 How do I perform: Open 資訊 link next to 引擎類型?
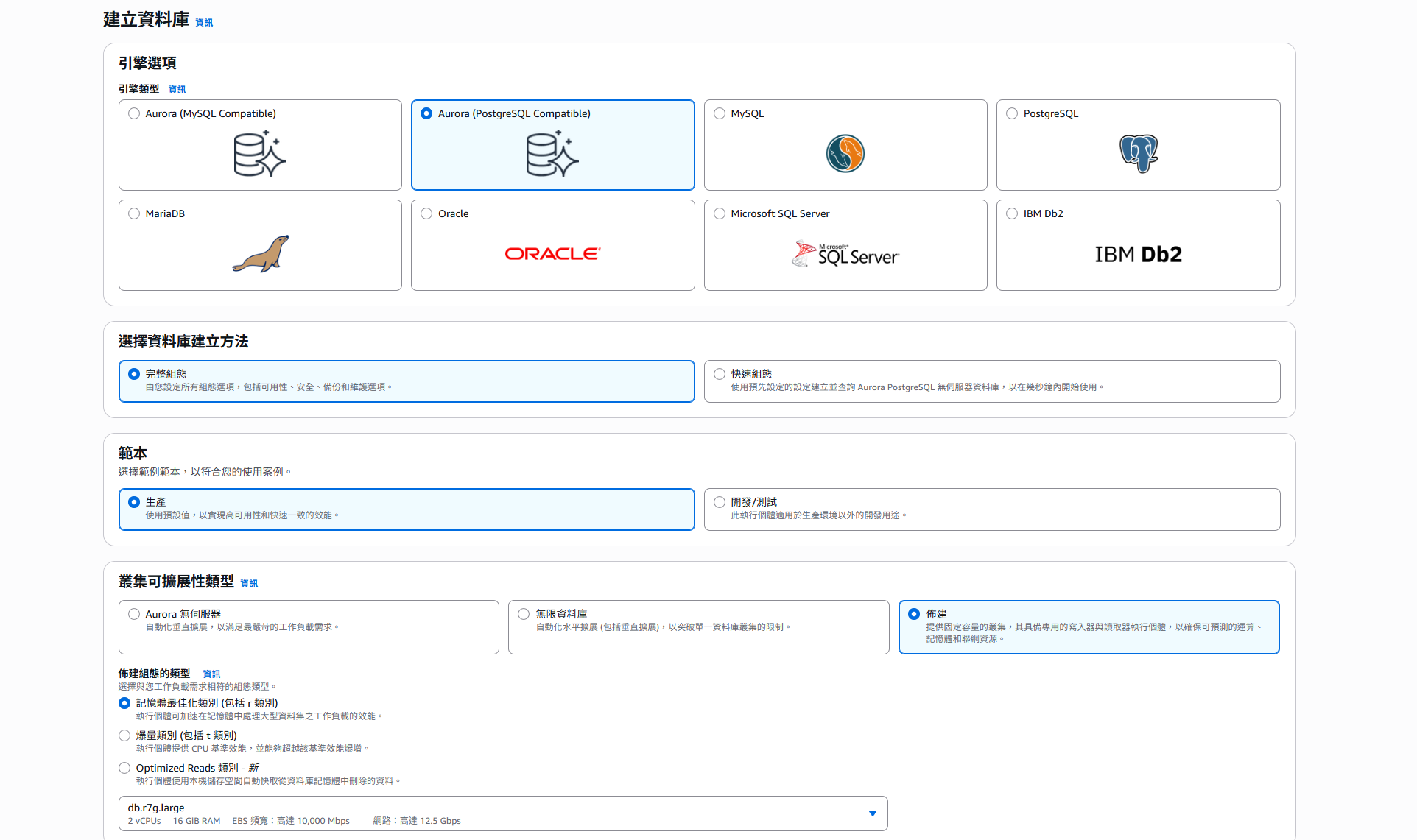click(x=177, y=90)
